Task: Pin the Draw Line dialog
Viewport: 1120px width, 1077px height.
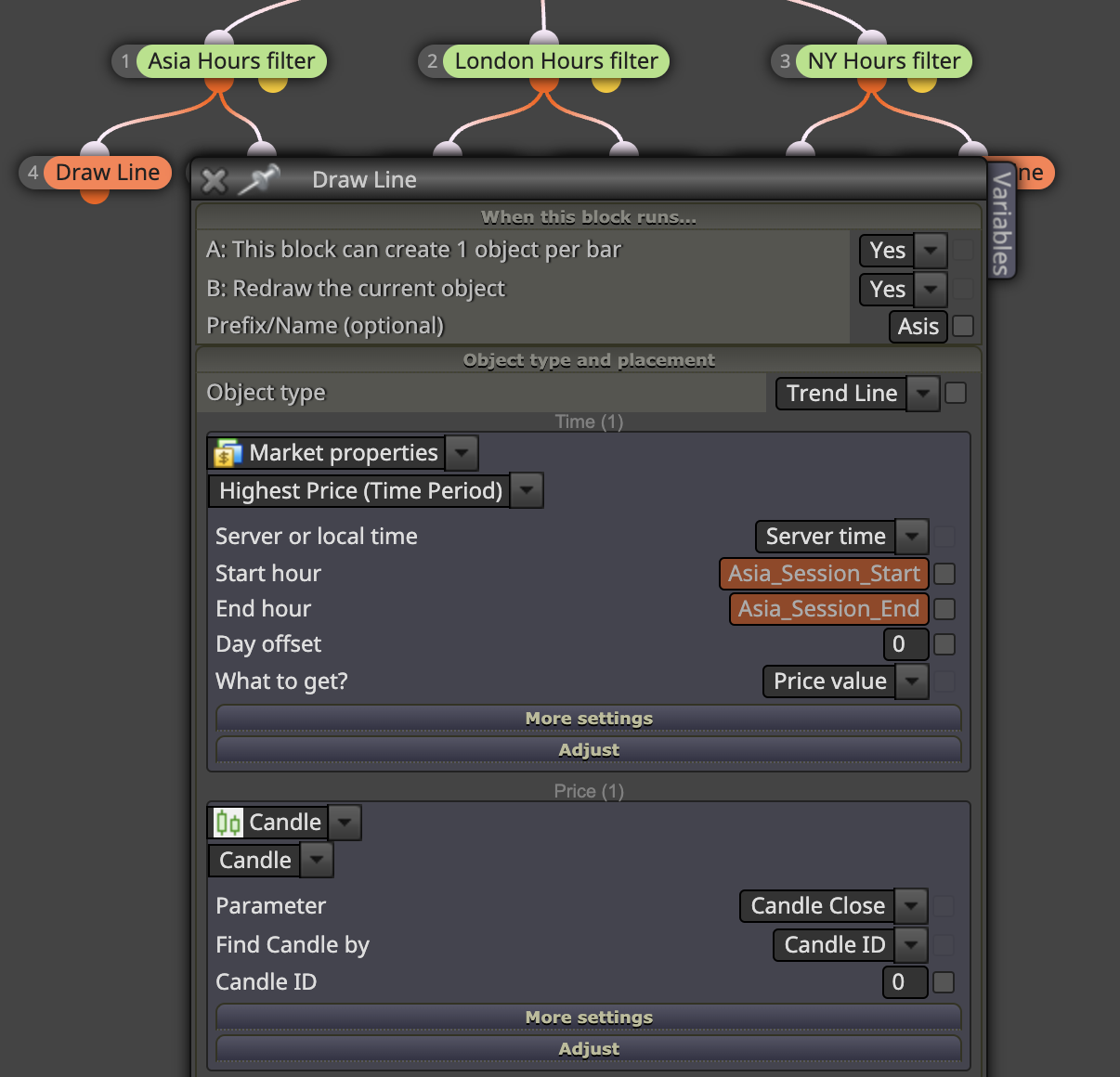Action: click(258, 179)
